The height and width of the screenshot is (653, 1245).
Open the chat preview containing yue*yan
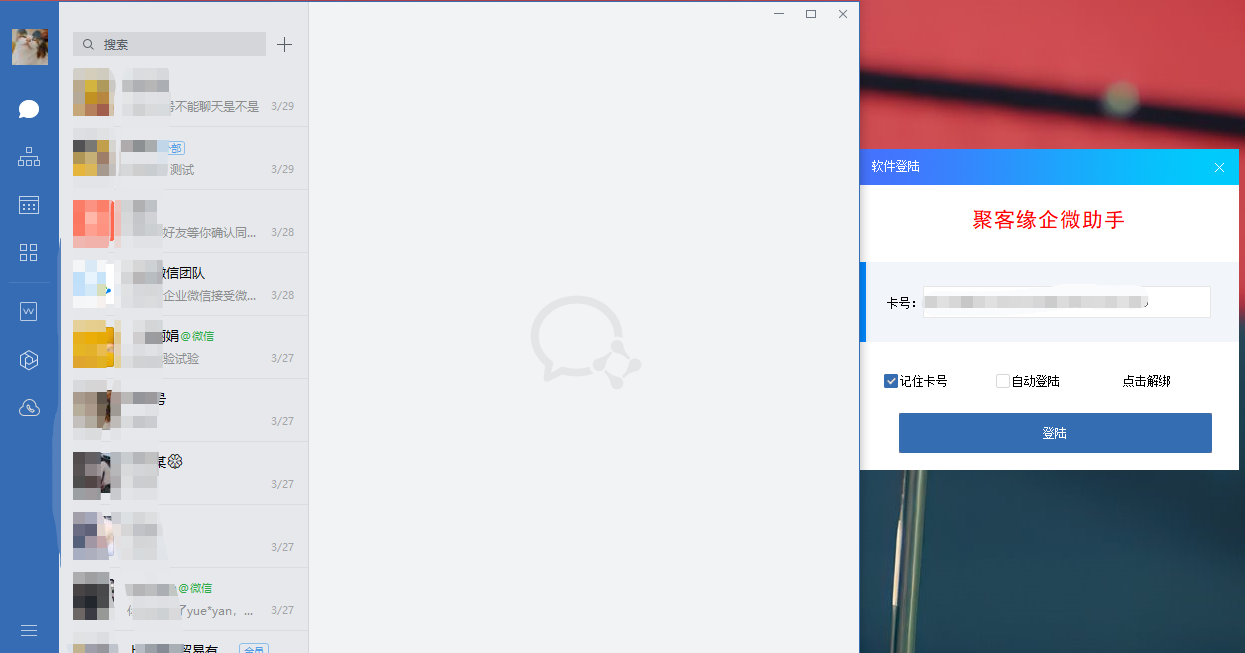click(184, 599)
